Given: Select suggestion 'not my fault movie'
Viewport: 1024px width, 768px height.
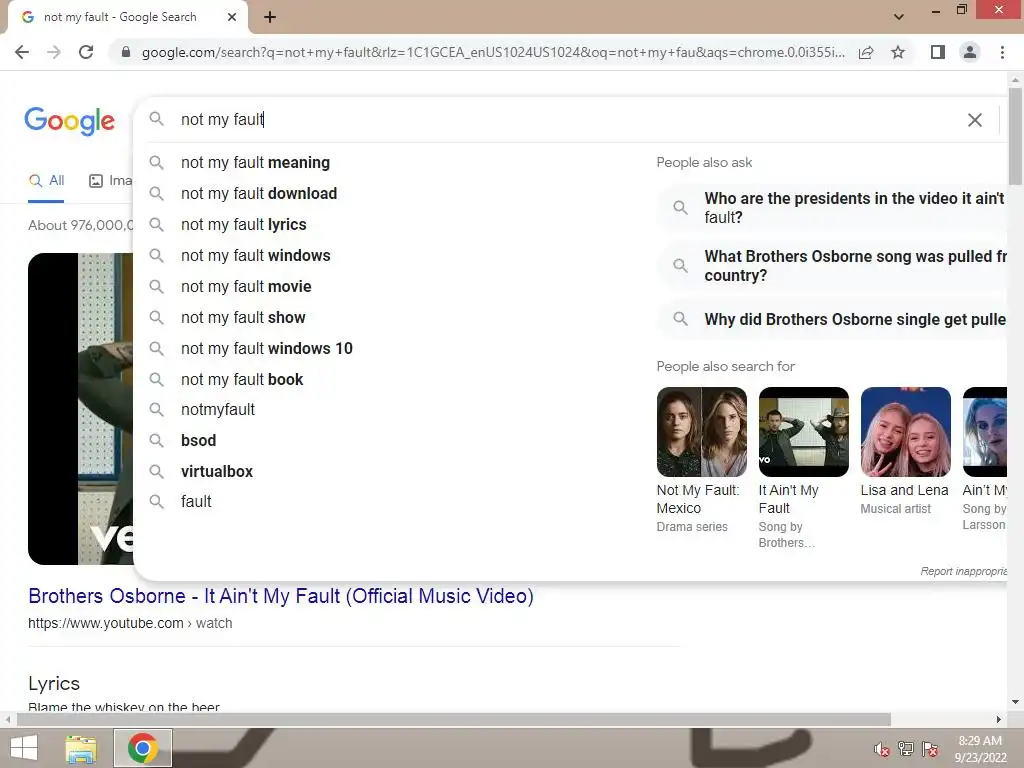Looking at the screenshot, I should pyautogui.click(x=246, y=287).
